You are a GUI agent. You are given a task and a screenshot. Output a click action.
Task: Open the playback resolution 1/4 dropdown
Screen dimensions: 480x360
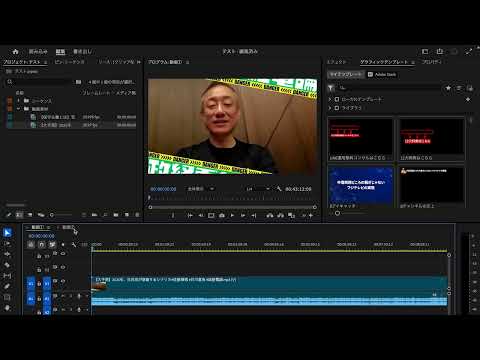[258, 189]
